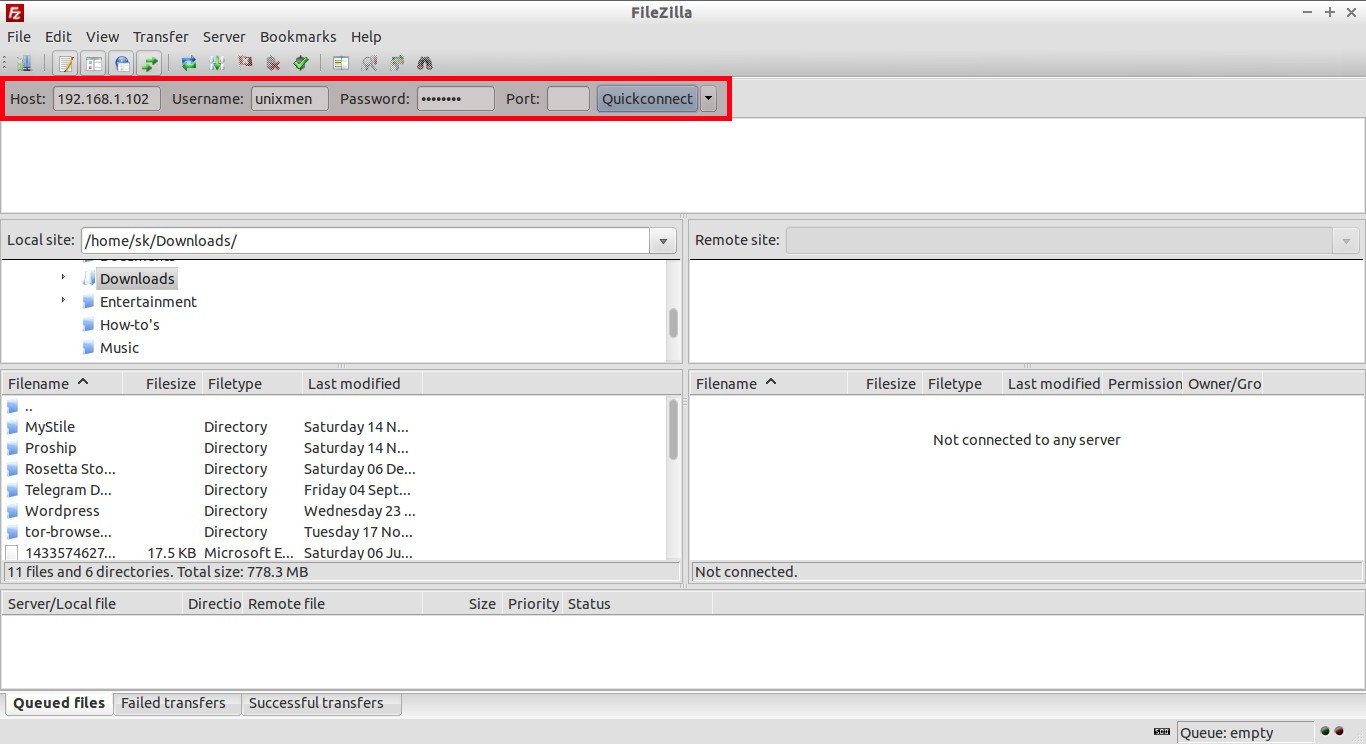Click the MyStile folder icon
1366x744 pixels.
12,427
